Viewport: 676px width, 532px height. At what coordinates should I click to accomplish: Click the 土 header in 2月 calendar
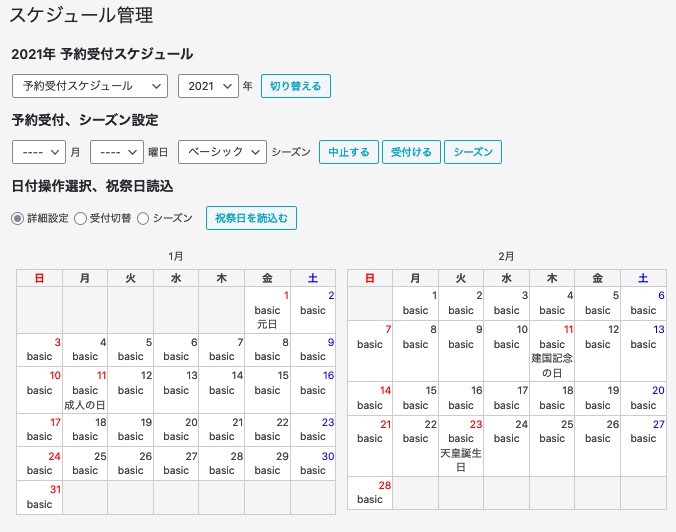(643, 278)
